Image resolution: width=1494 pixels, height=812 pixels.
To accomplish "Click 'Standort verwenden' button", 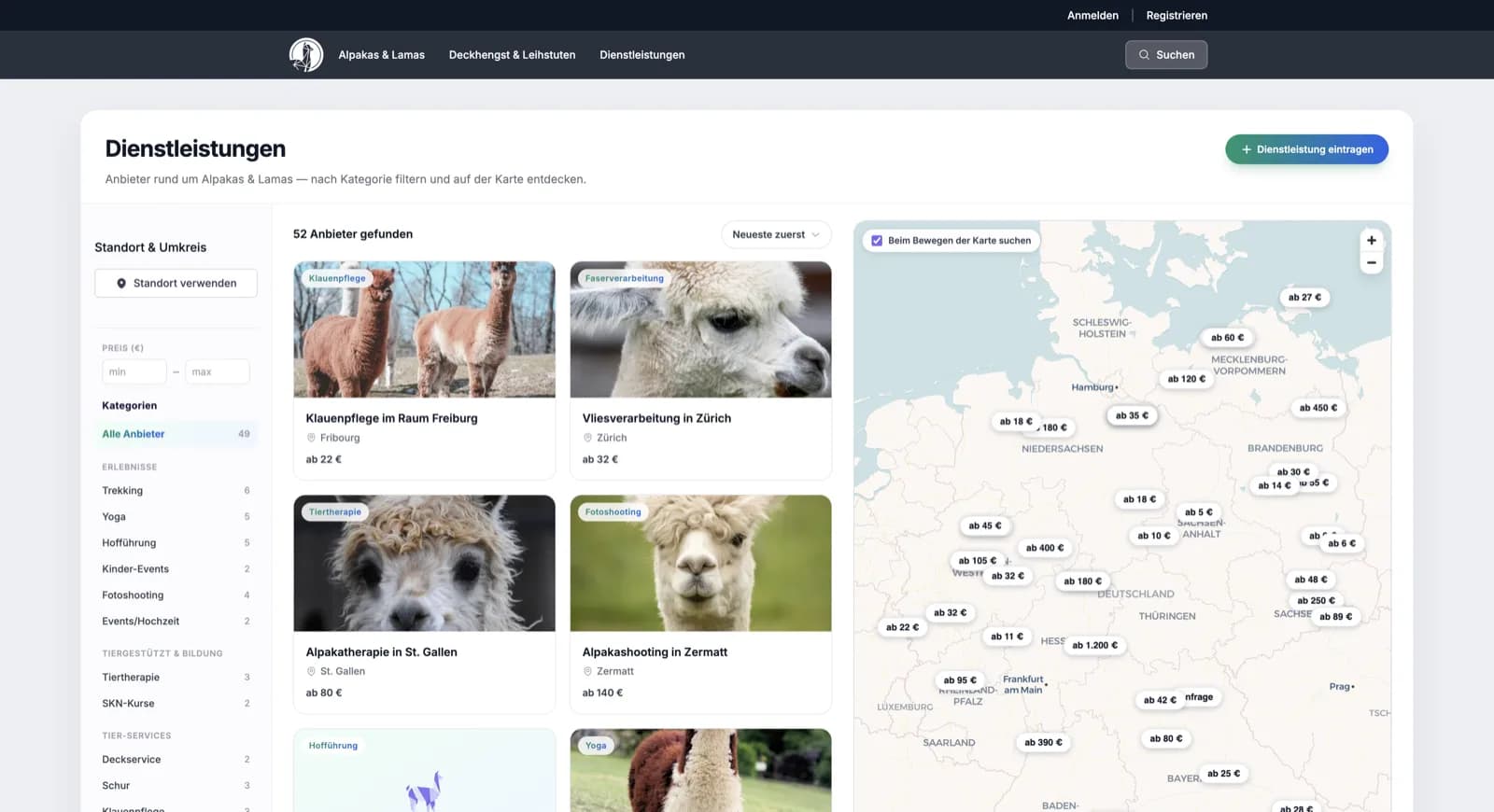I will 176,284.
